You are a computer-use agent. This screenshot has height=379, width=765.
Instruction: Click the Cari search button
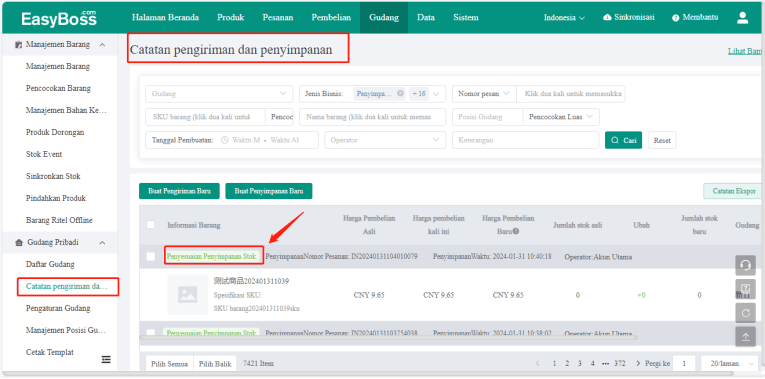tap(623, 140)
